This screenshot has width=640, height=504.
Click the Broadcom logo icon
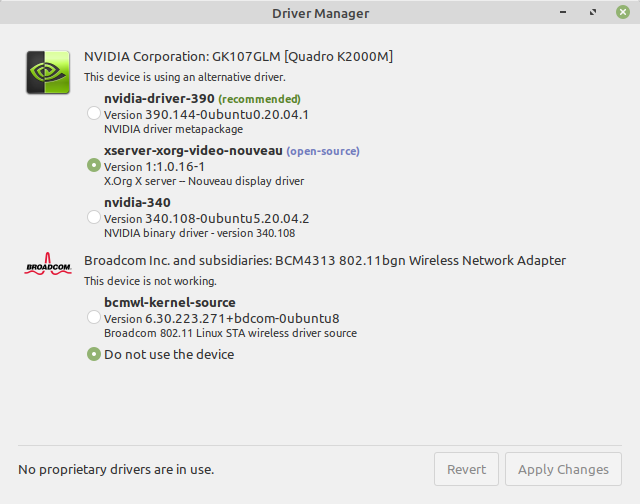(x=48, y=264)
